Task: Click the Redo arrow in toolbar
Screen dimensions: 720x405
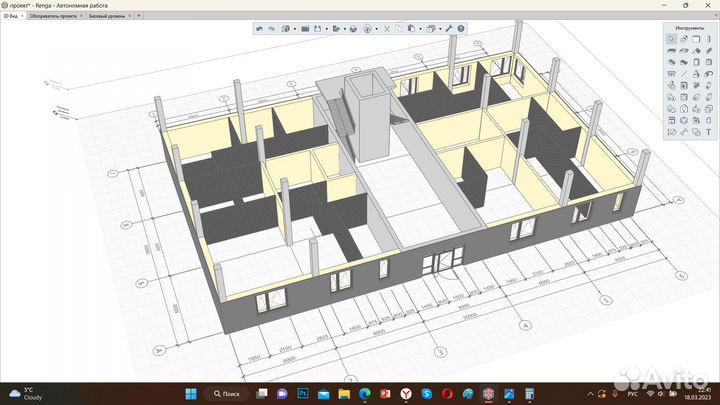Action: coord(271,29)
